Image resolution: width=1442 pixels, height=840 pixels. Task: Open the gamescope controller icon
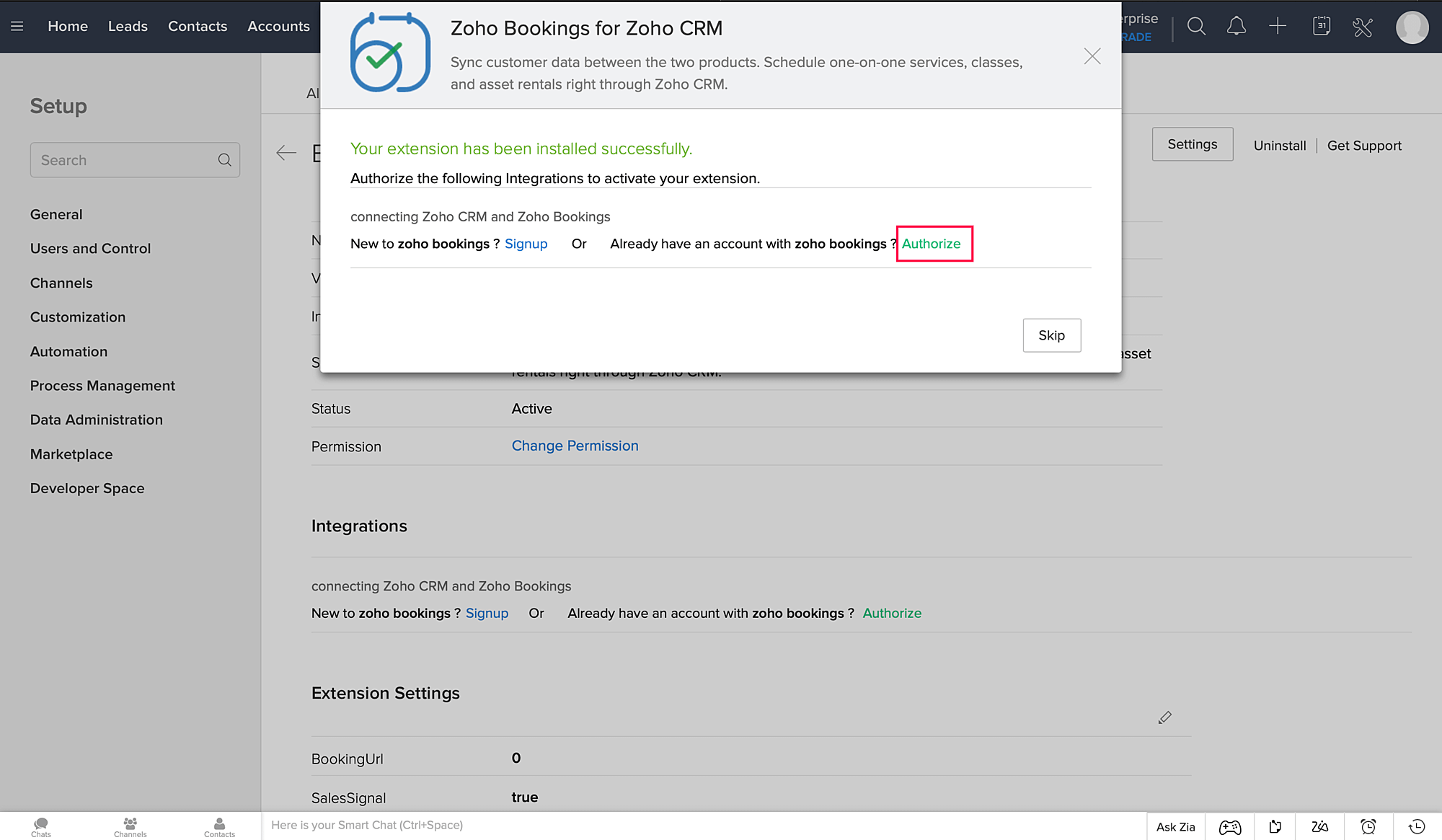pyautogui.click(x=1230, y=827)
